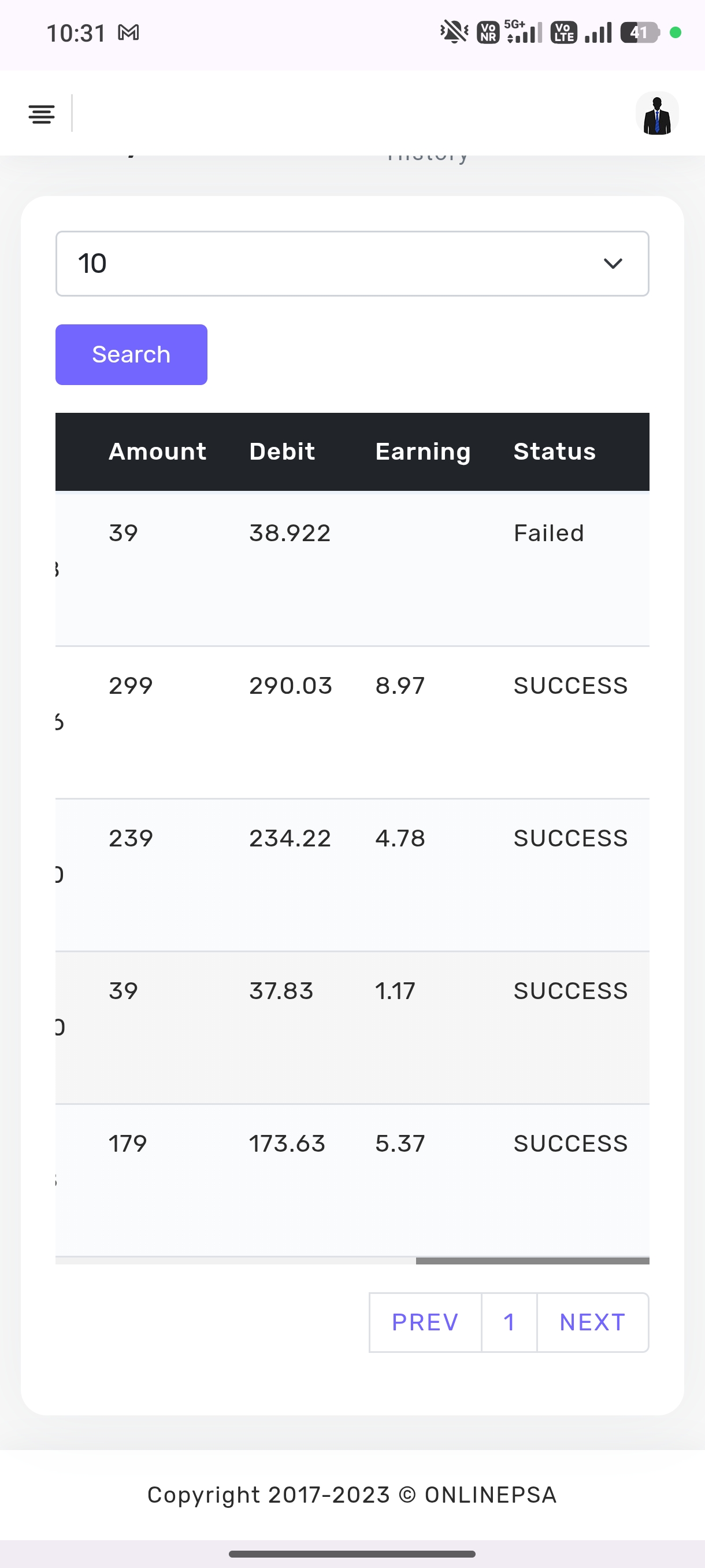Viewport: 705px width, 1568px height.
Task: Expand the dropdown chevron arrow
Action: coord(613,264)
